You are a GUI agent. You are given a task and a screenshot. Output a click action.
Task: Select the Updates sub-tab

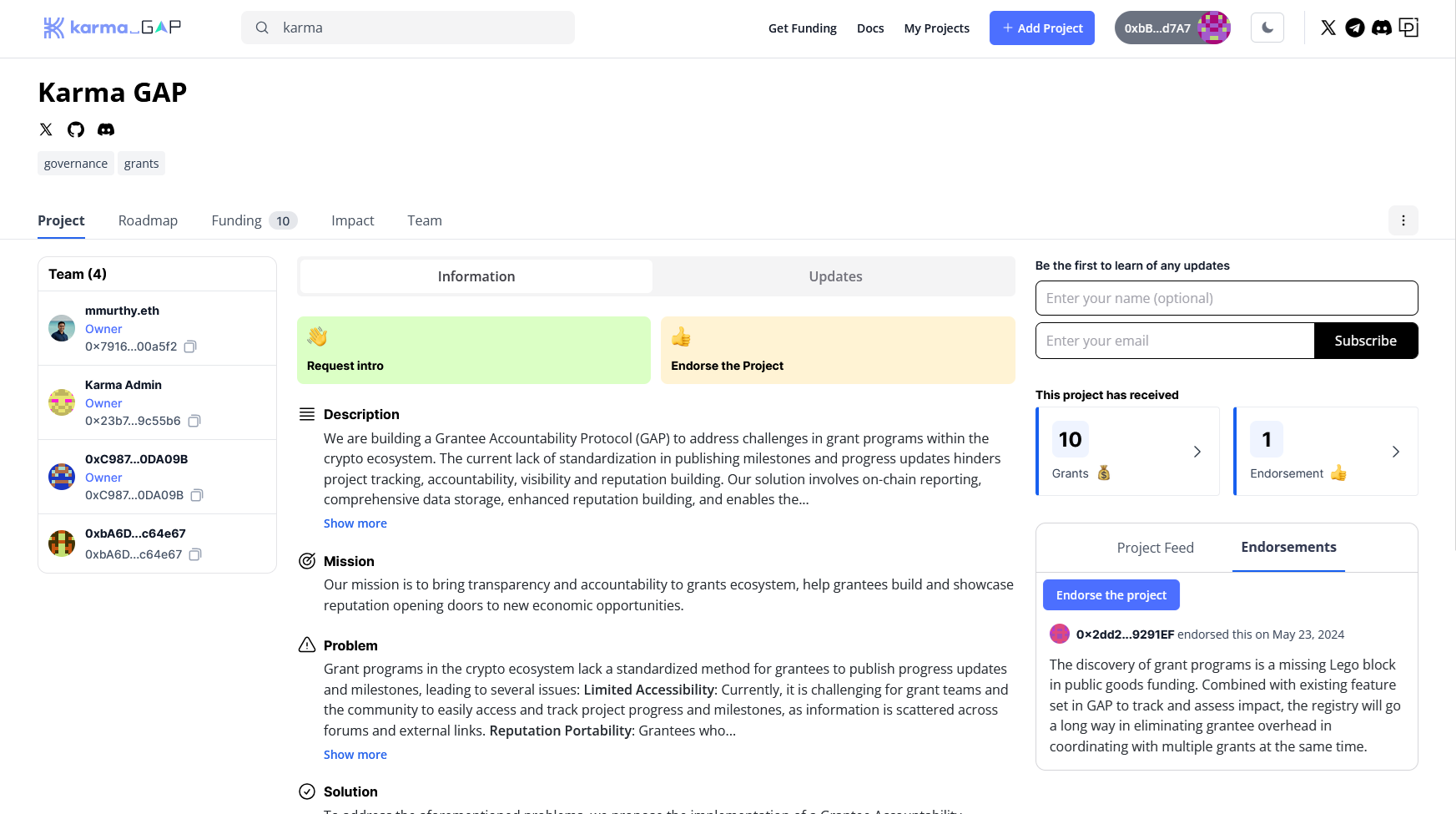(835, 276)
